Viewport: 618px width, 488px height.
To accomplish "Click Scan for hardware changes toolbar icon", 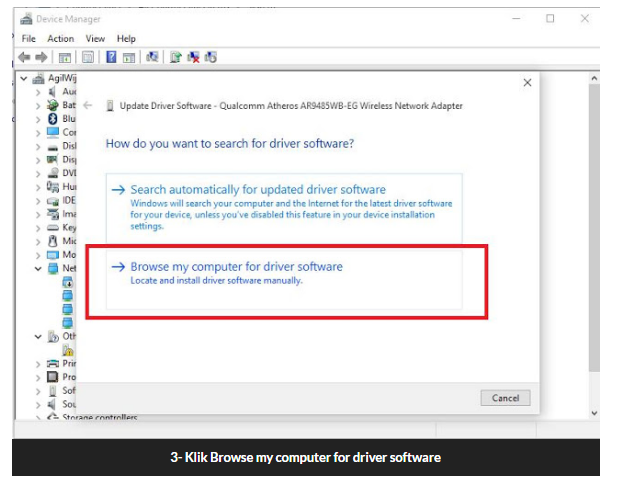I will tap(152, 57).
